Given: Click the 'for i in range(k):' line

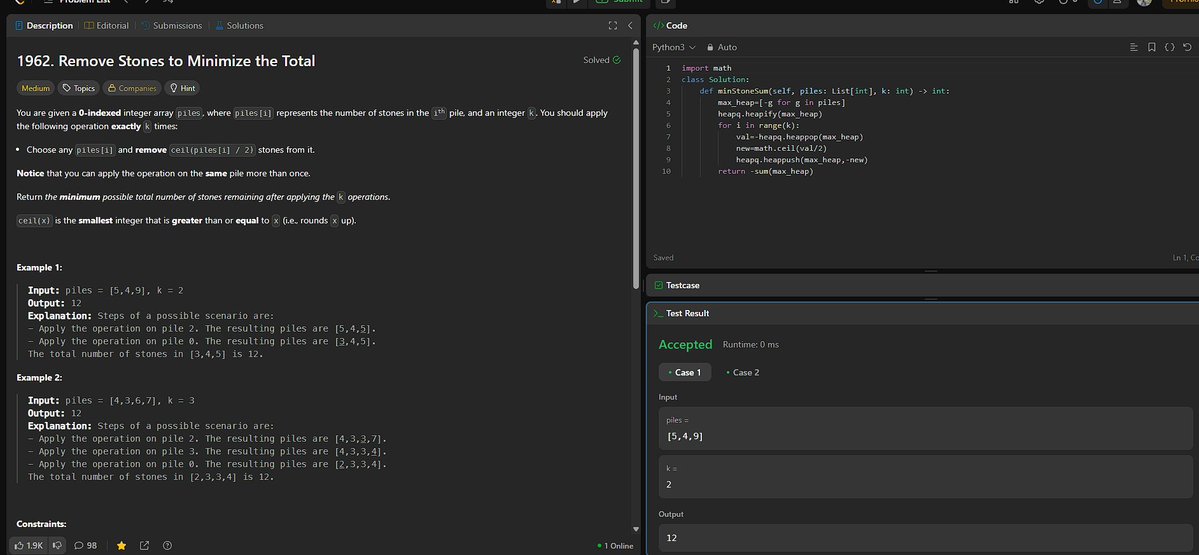Looking at the screenshot, I should 758,125.
